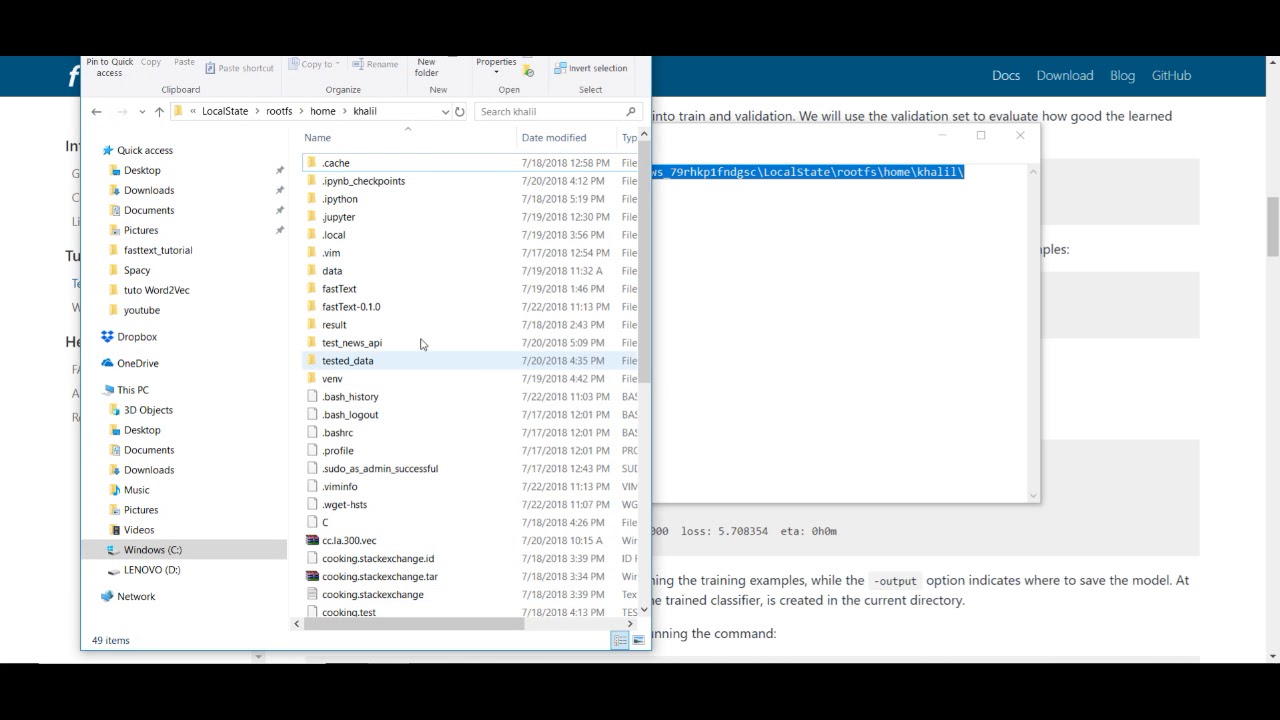Viewport: 1280px width, 720px height.
Task: Switch to Details view layout icon
Action: pyautogui.click(x=620, y=640)
